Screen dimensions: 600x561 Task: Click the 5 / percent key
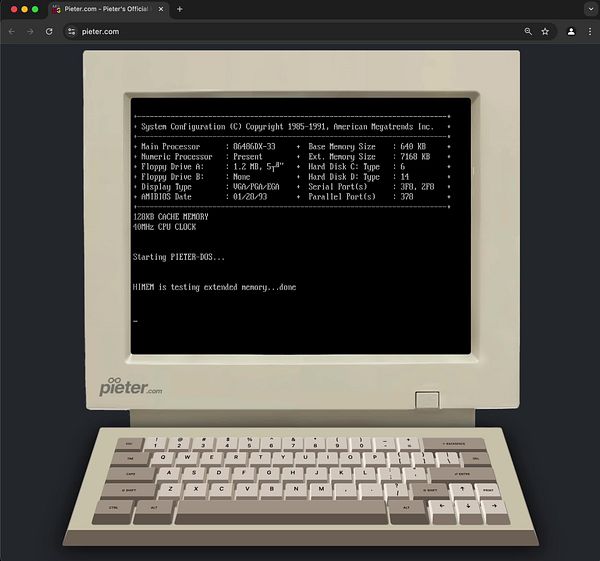(249, 443)
